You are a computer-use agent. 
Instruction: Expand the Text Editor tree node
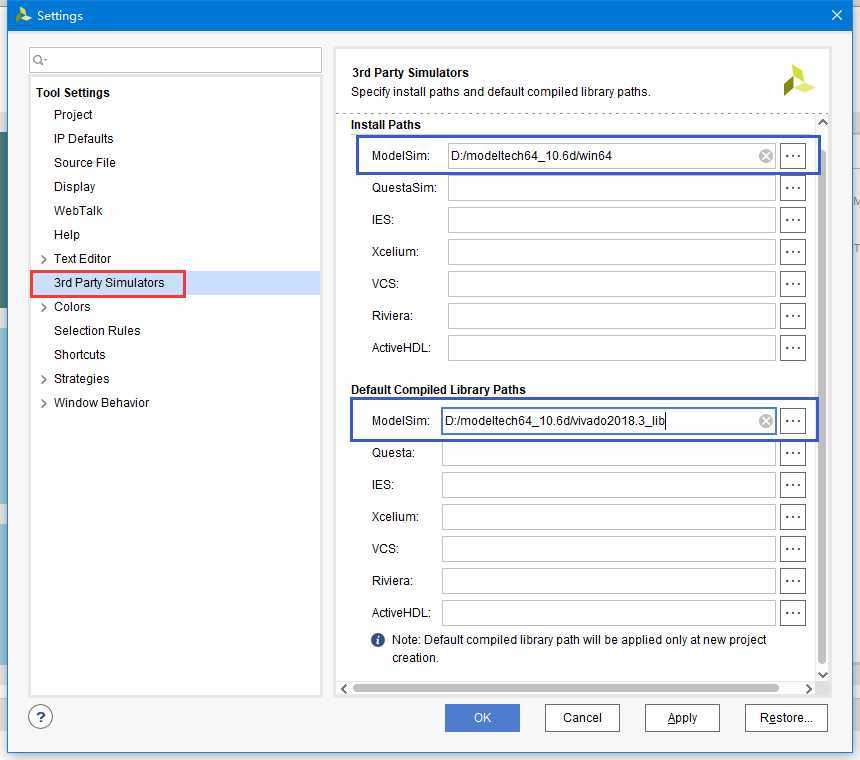pos(44,259)
